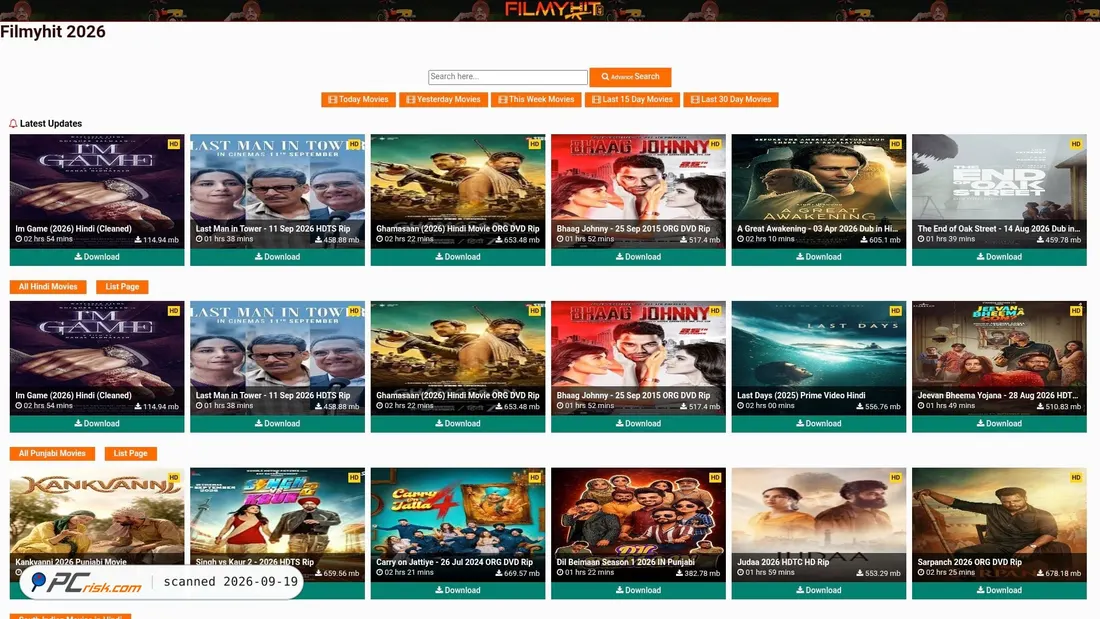The image size is (1100, 619).
Task: Open List Page next to All Hindi Movies
Action: pos(122,286)
